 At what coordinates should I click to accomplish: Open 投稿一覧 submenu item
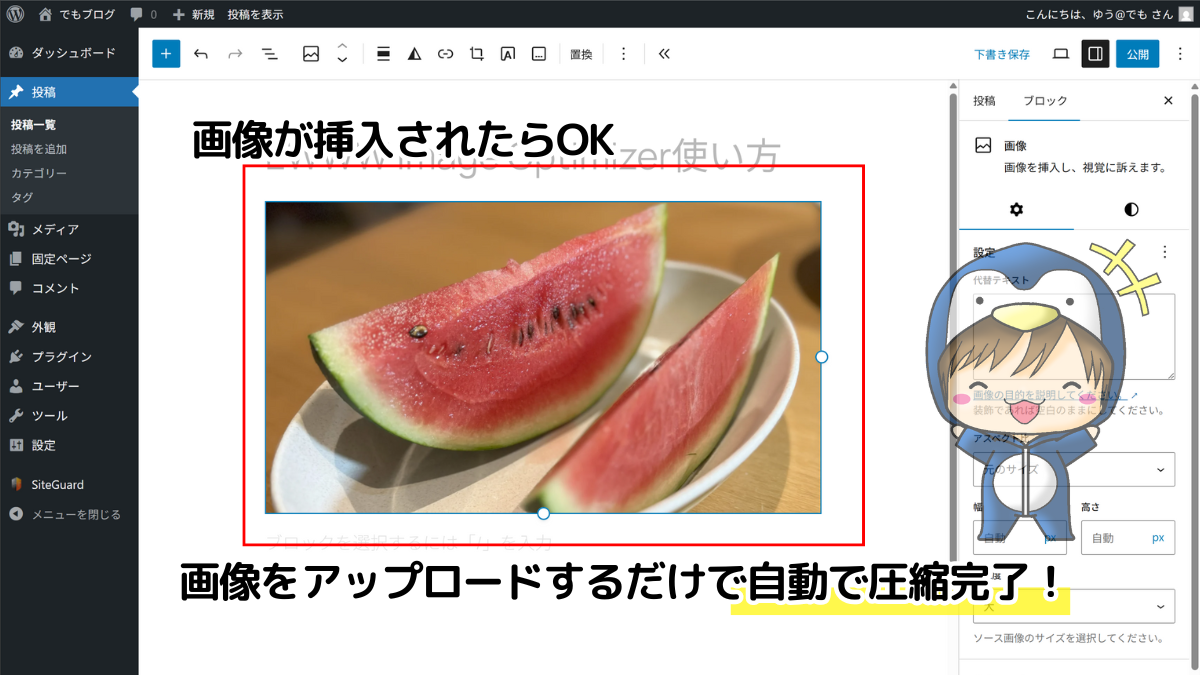pos(33,125)
